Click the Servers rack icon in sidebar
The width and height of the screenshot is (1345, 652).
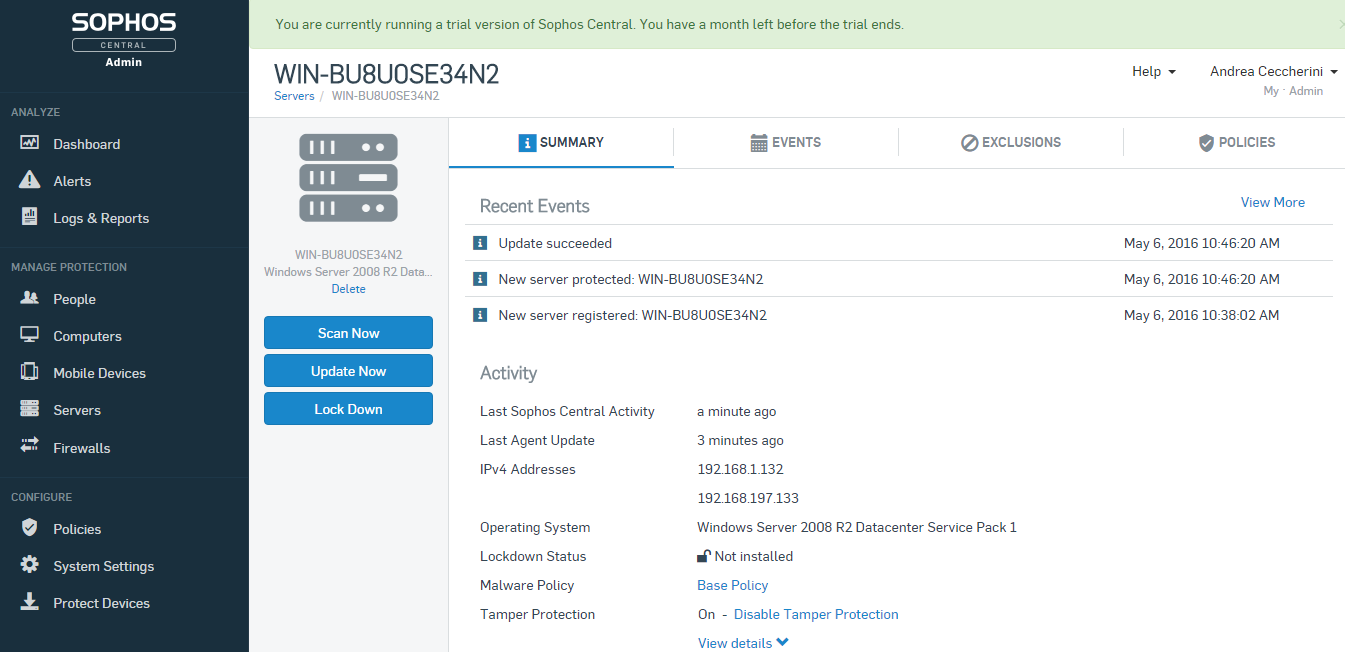30,409
